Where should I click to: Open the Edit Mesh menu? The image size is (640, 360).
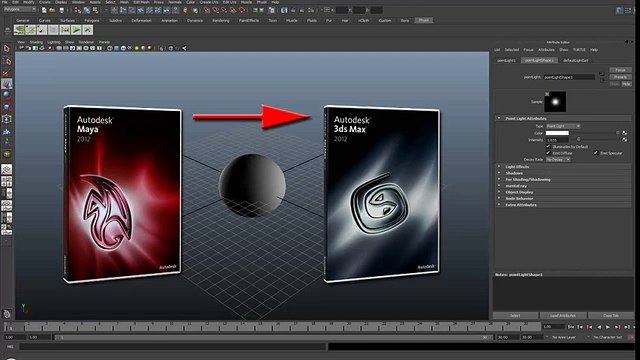click(141, 2)
